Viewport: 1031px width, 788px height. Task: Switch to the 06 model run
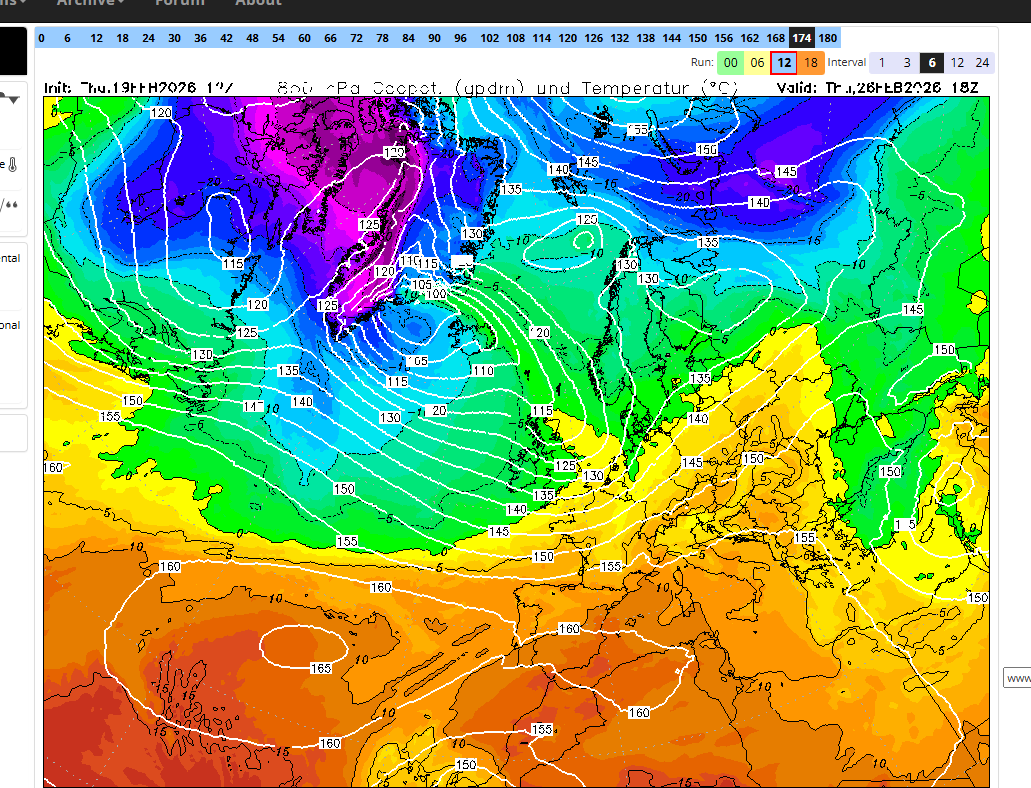click(x=757, y=63)
